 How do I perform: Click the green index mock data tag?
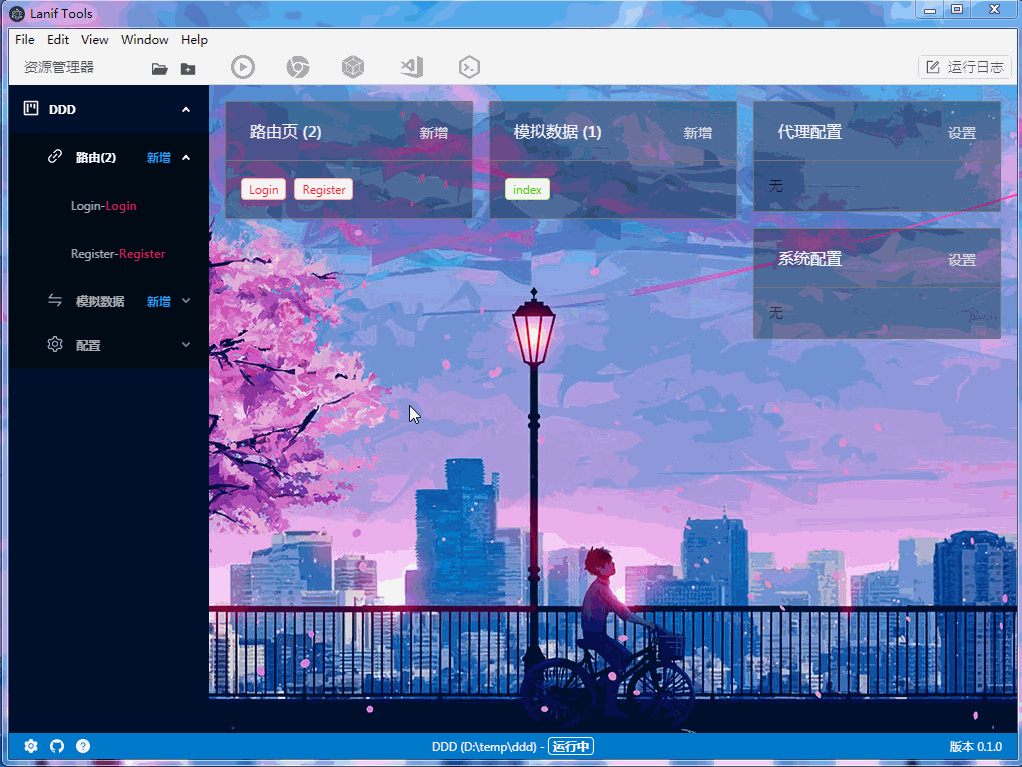527,189
